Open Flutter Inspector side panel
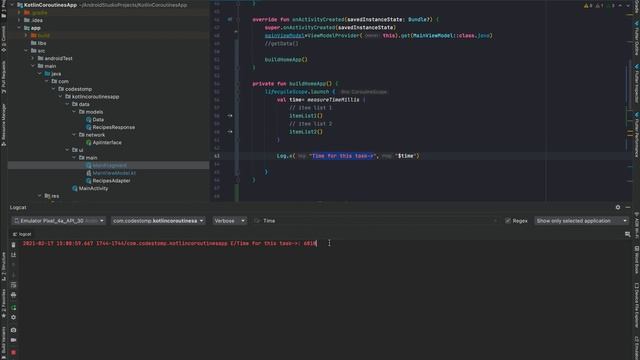This screenshot has height=360, width=640. click(x=636, y=84)
